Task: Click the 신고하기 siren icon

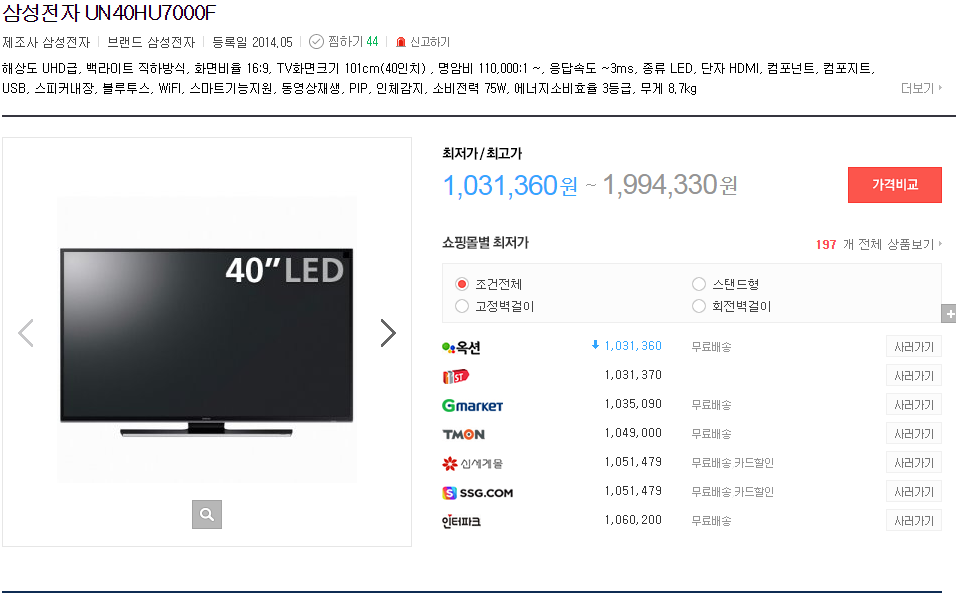Action: [401, 42]
